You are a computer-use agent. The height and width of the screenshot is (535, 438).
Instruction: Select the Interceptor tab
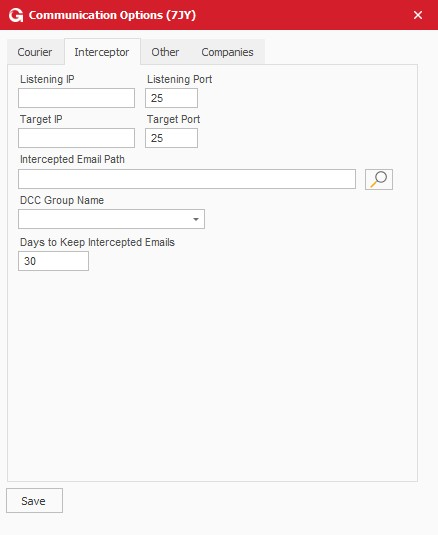[x=102, y=52]
